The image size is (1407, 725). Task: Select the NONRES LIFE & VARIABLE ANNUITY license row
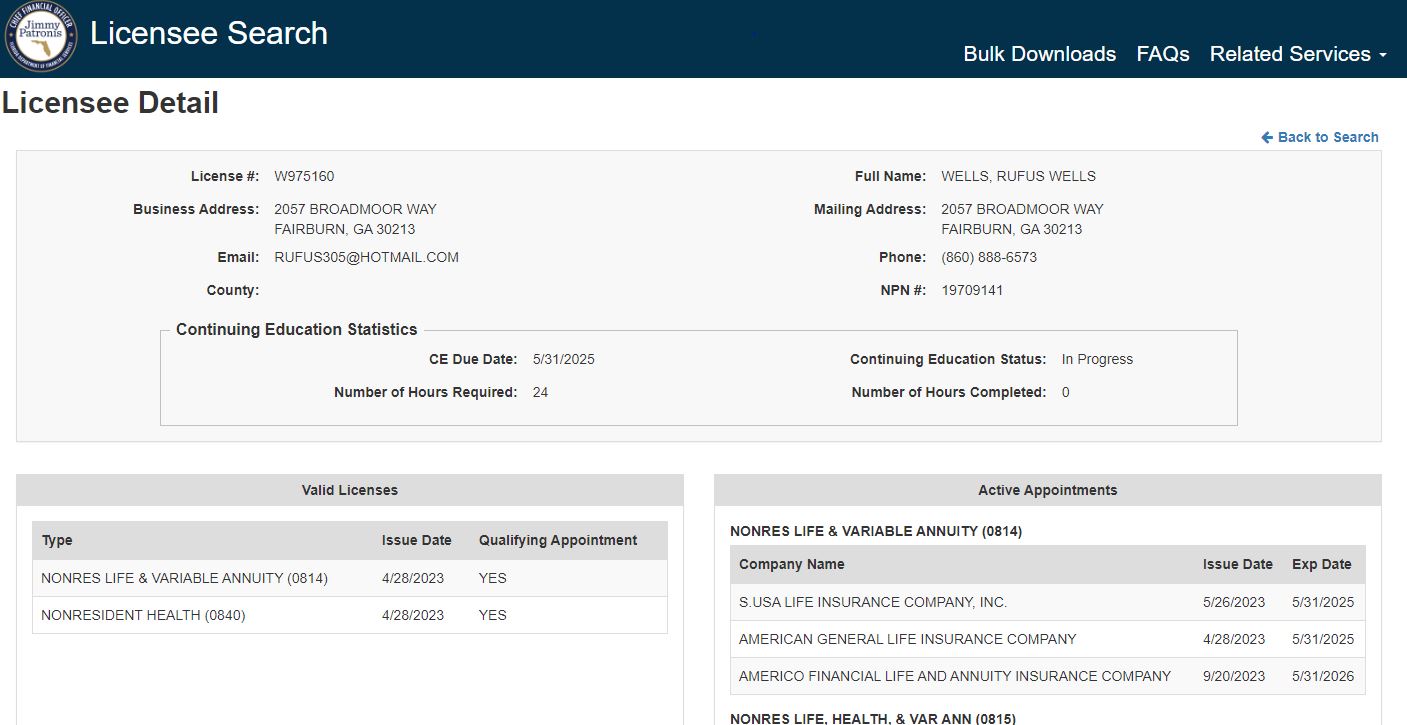[x=184, y=578]
